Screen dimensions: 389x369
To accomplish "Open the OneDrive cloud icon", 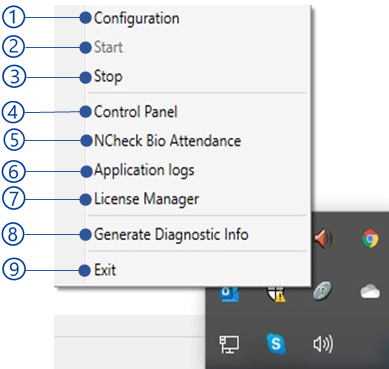I will pos(370,292).
